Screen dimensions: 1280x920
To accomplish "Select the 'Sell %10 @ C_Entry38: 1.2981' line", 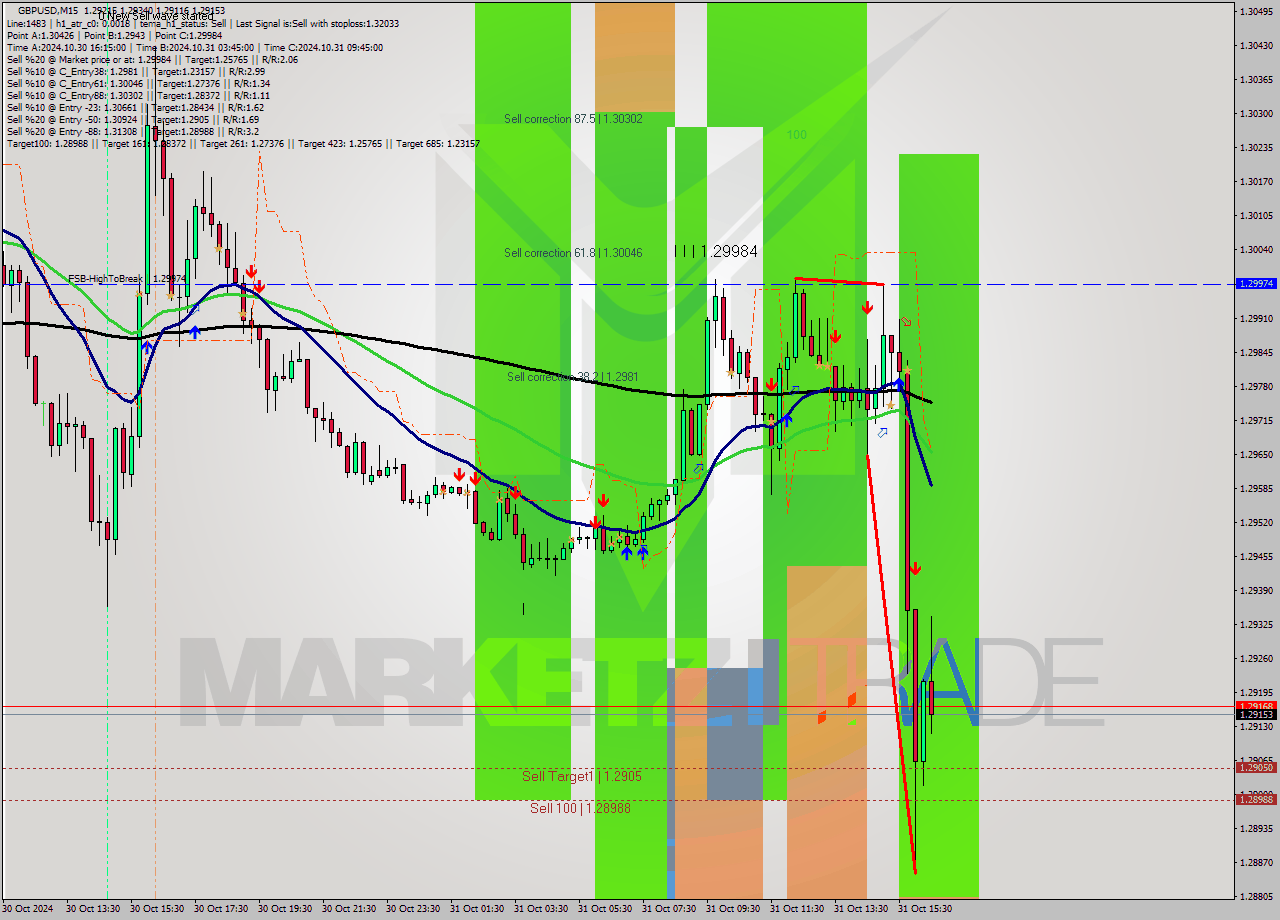I will [135, 71].
